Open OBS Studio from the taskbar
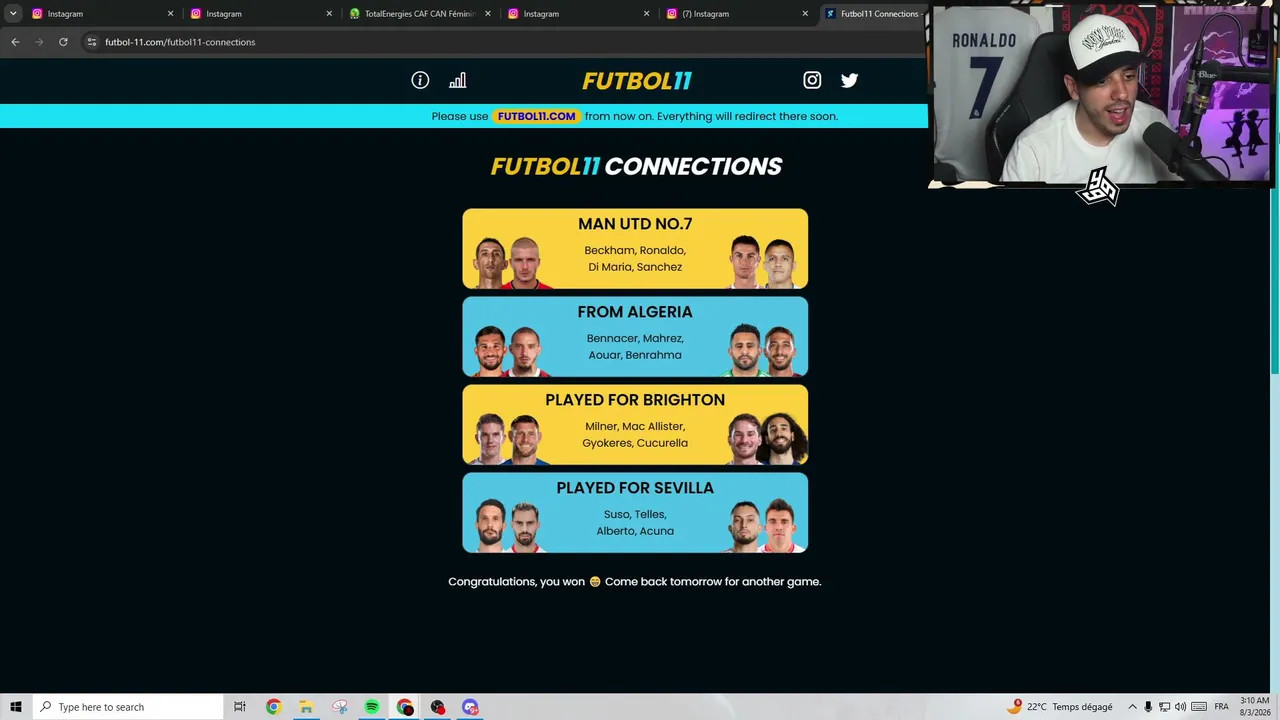This screenshot has height=720, width=1280. point(438,707)
